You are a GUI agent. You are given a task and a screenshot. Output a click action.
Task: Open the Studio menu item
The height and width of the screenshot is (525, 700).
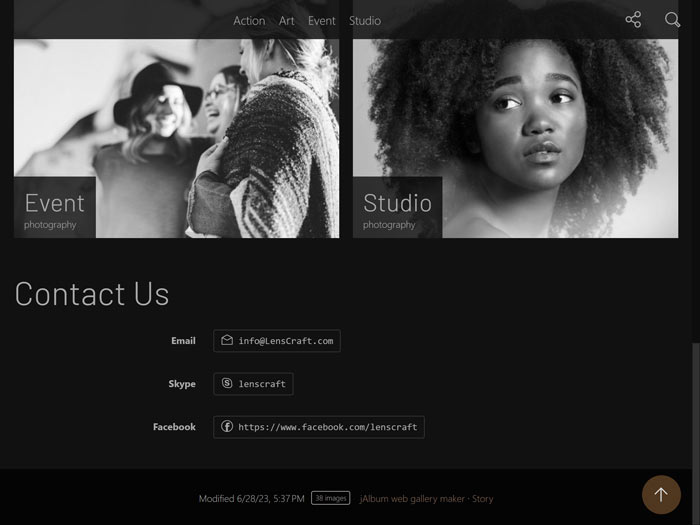[365, 21]
